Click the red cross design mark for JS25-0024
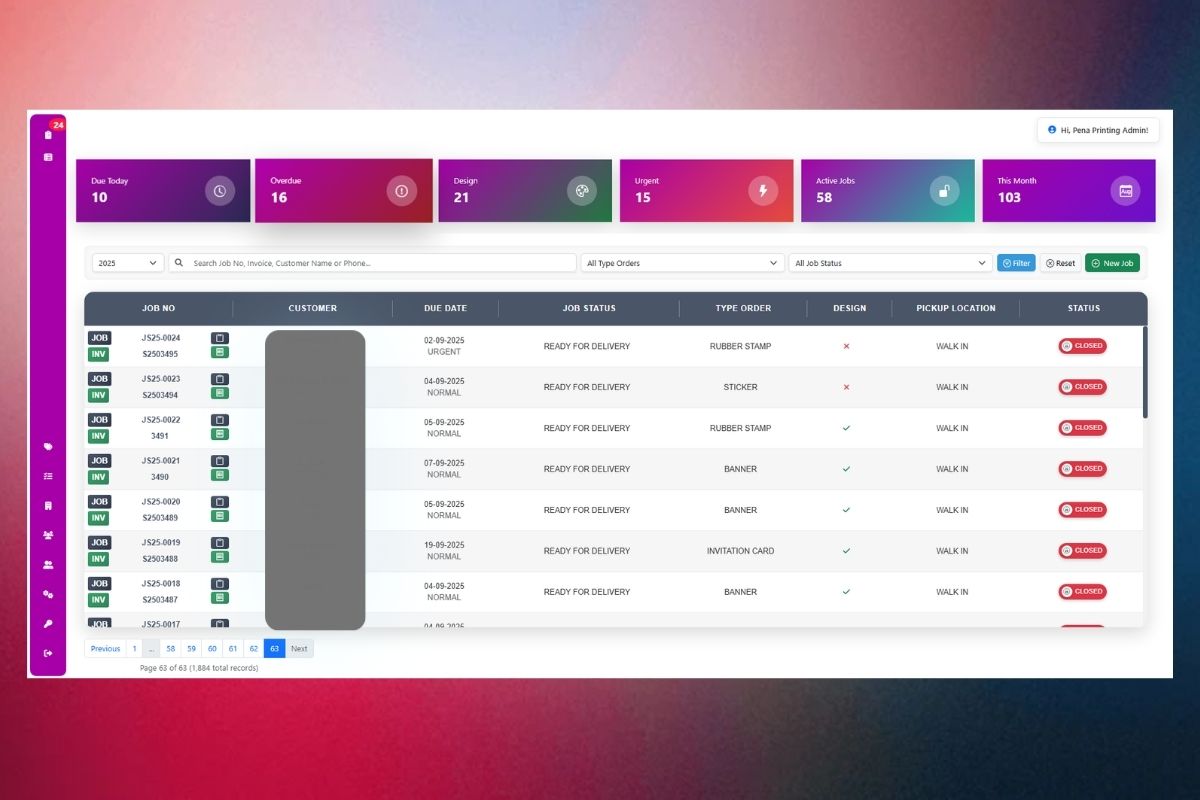The height and width of the screenshot is (800, 1200). coord(846,346)
